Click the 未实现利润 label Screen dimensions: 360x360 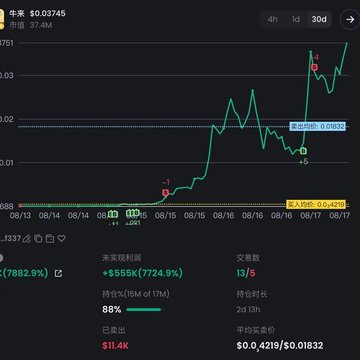point(122,258)
